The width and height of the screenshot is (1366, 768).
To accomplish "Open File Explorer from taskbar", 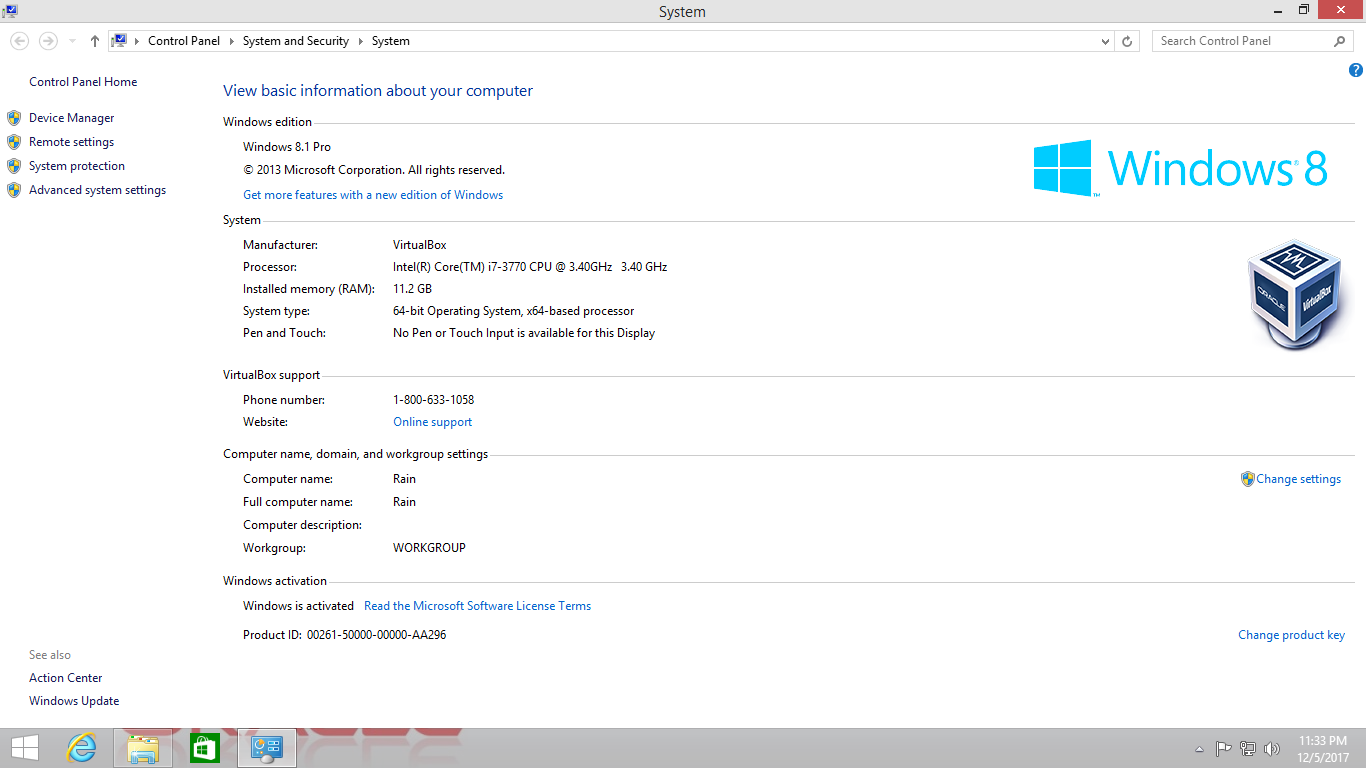I will coord(143,748).
